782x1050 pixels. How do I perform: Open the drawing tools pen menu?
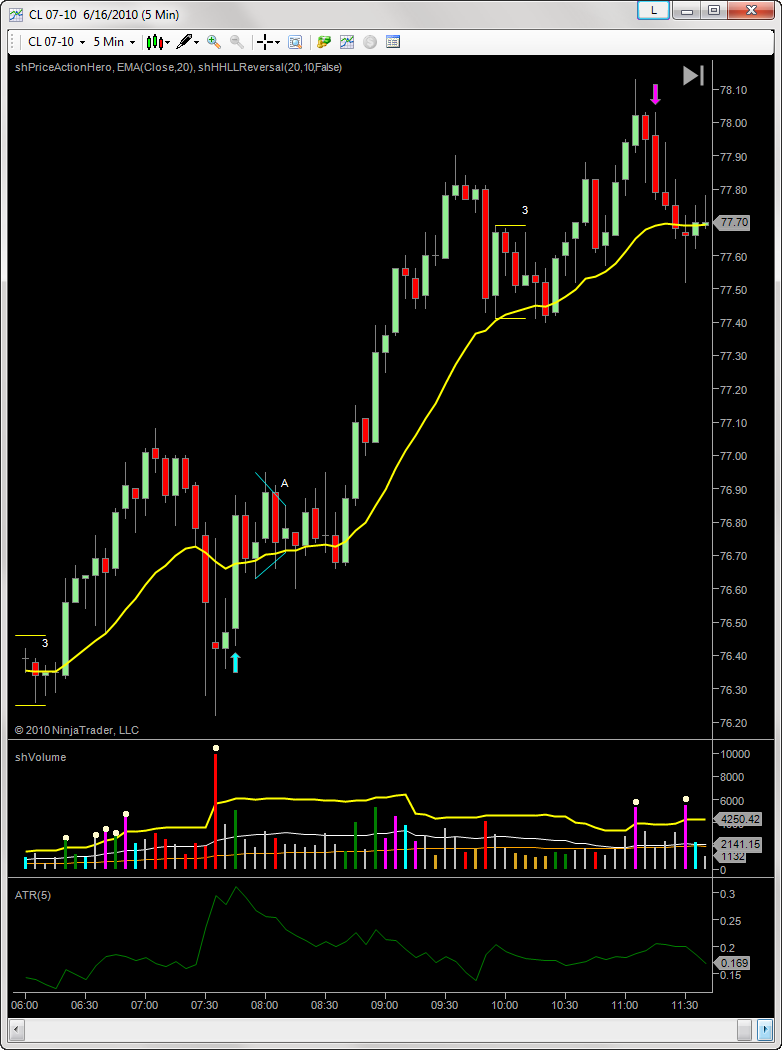[187, 42]
